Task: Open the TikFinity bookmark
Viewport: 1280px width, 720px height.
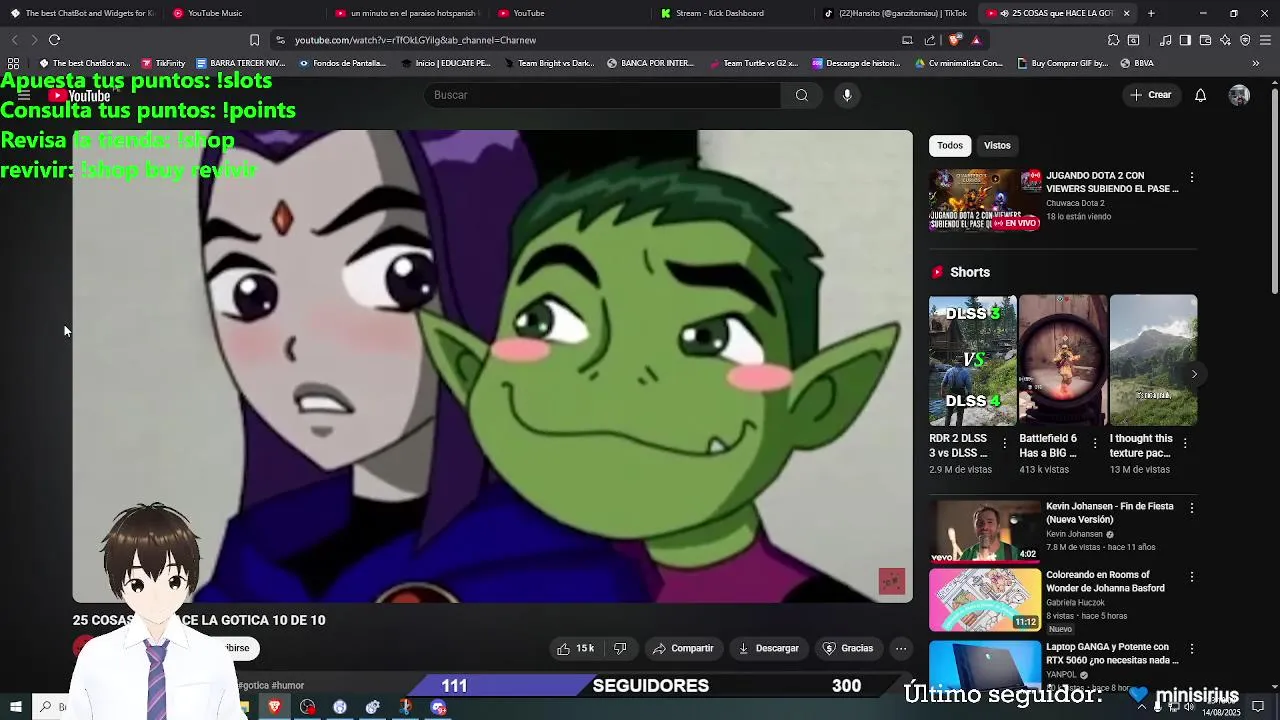Action: pyautogui.click(x=163, y=63)
